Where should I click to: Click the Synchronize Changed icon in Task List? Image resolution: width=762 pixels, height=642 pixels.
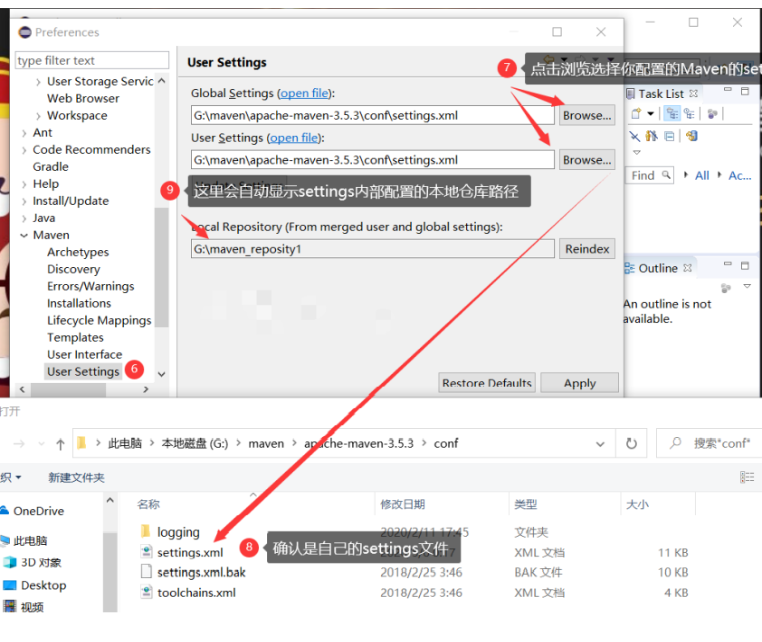pos(692,136)
